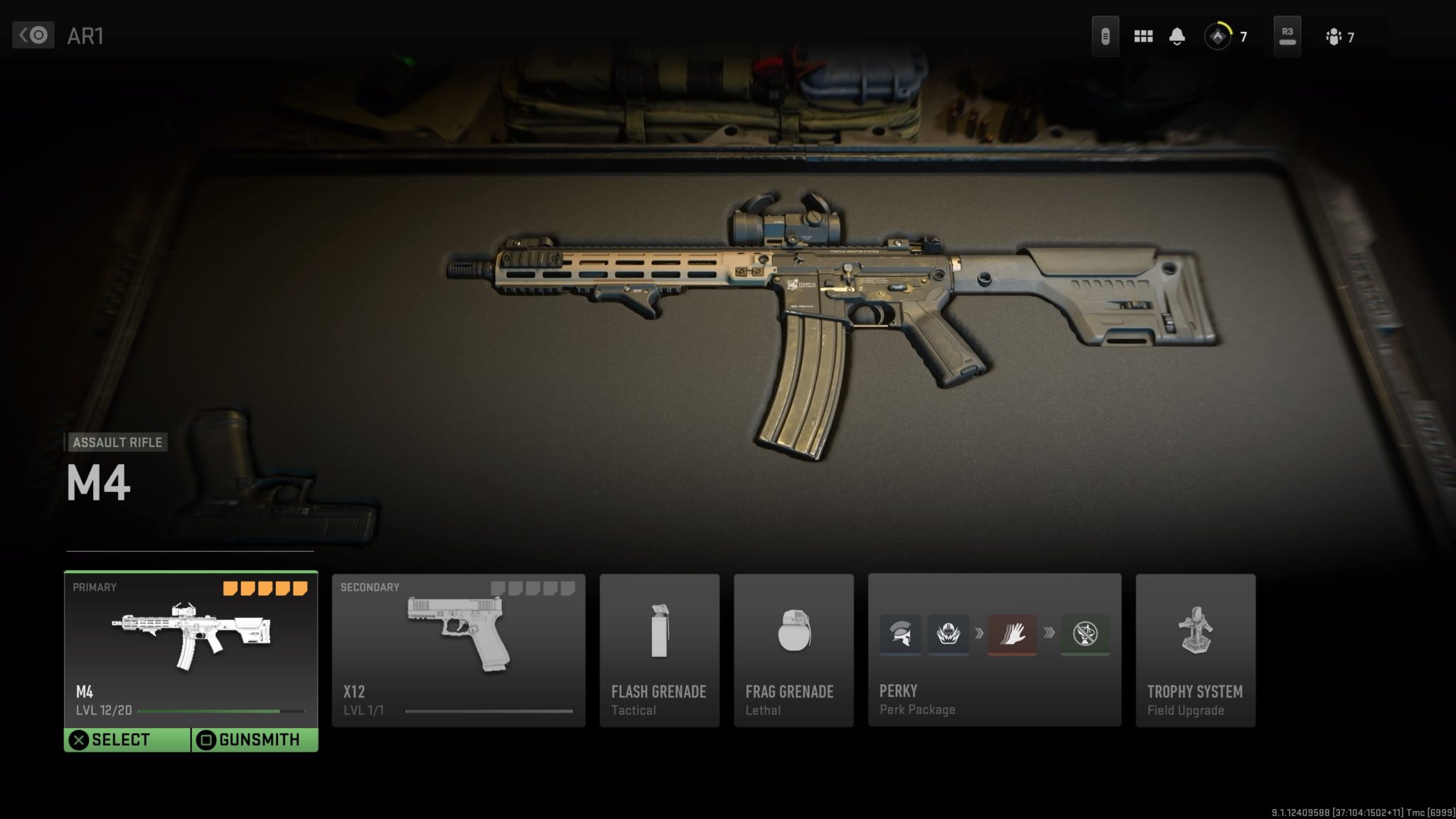Expand the squad members panel

coord(1340,36)
